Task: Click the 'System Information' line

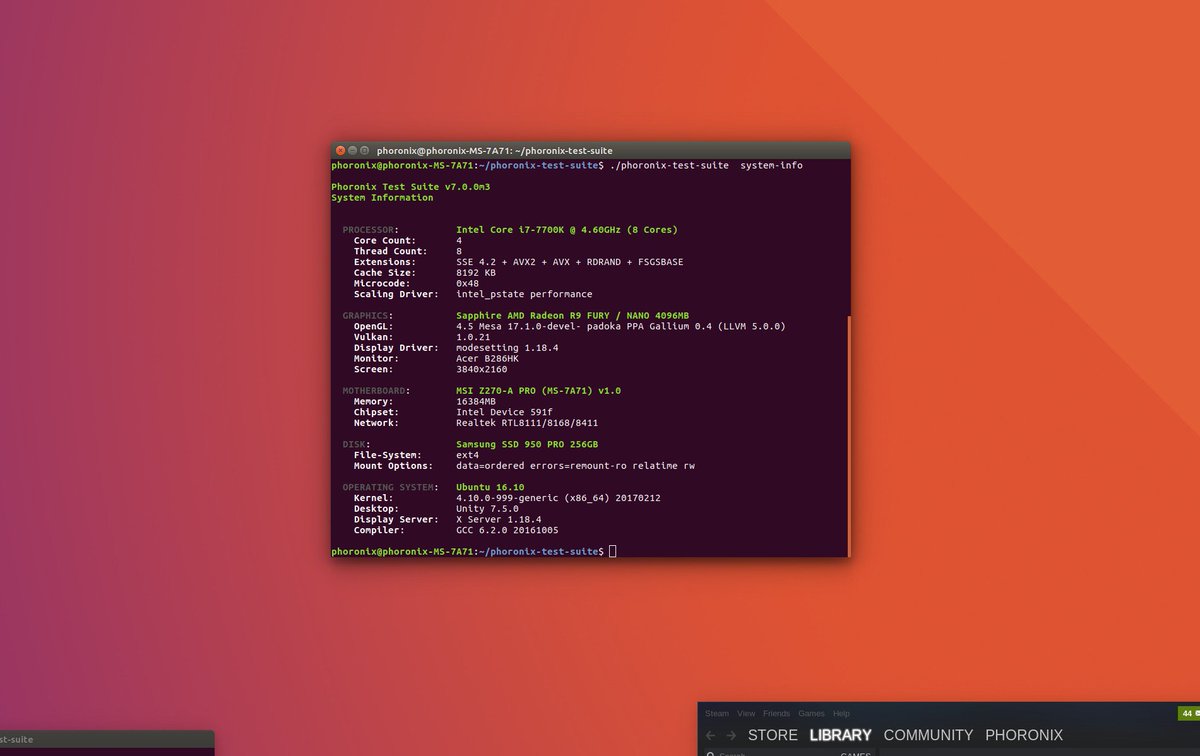Action: [x=382, y=197]
